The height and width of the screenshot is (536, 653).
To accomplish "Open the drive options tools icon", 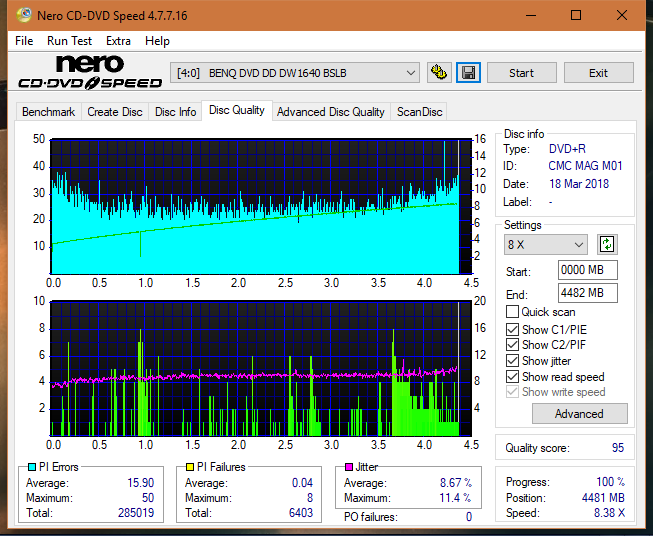I will click(x=439, y=73).
